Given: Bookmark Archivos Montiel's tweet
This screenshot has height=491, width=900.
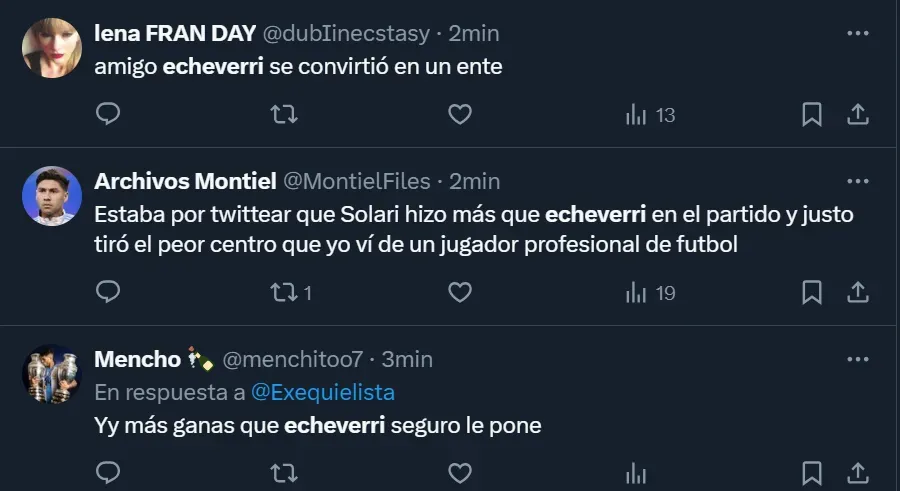Looking at the screenshot, I should pos(812,293).
